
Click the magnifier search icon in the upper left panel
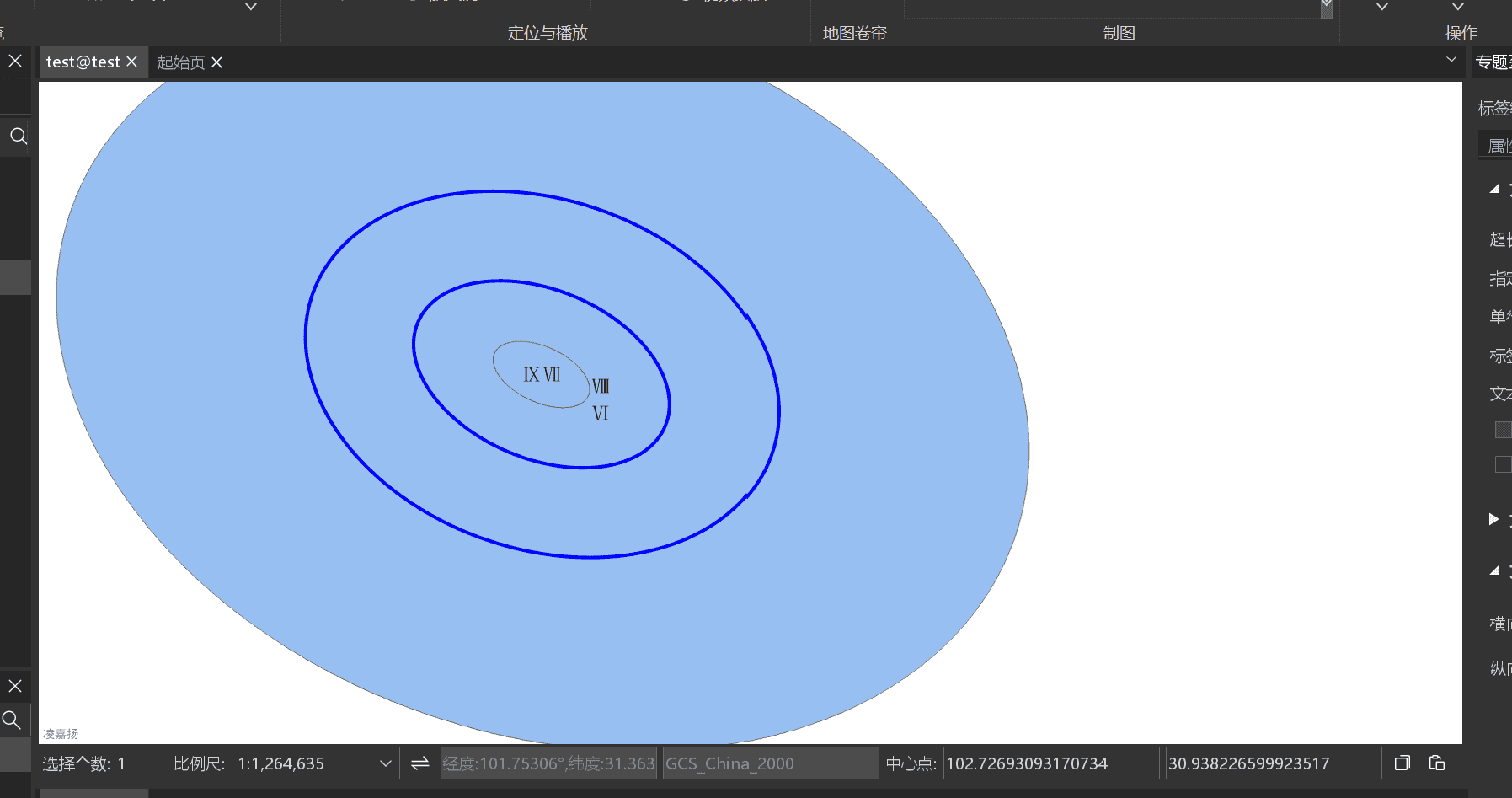pos(19,137)
